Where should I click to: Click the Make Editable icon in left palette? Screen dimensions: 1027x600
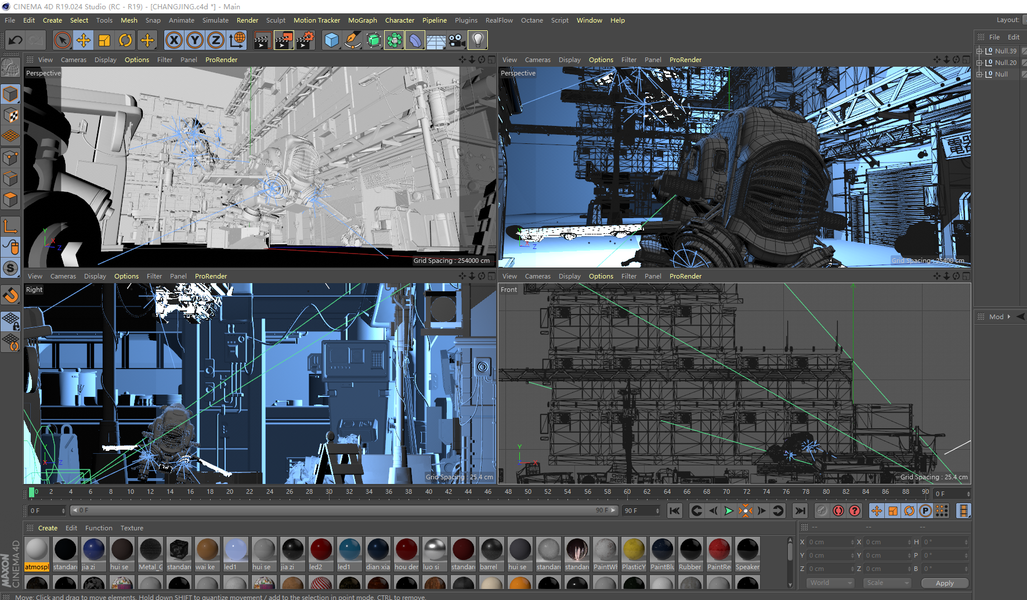click(10, 67)
